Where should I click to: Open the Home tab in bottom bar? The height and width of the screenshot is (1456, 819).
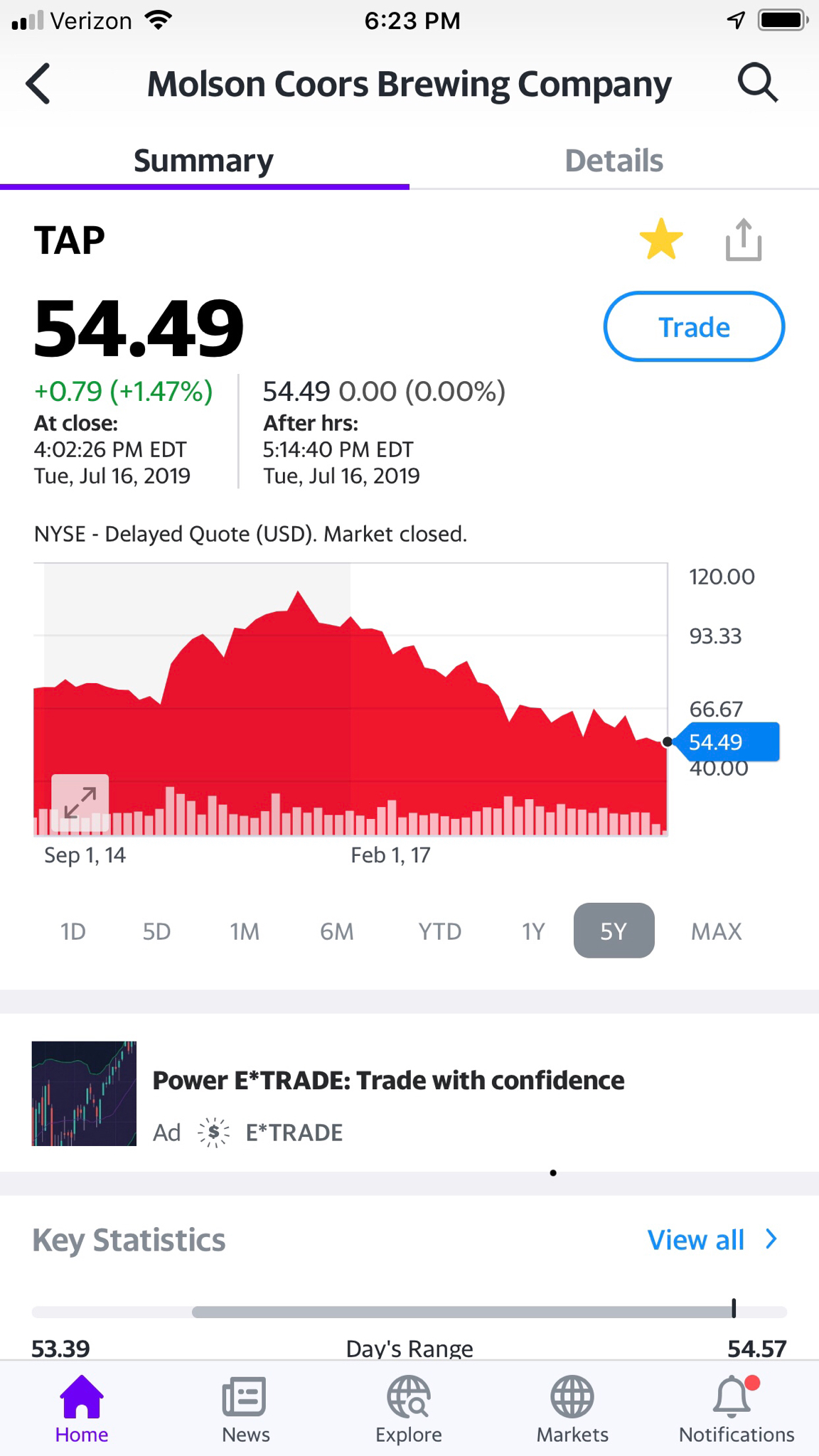(82, 1409)
